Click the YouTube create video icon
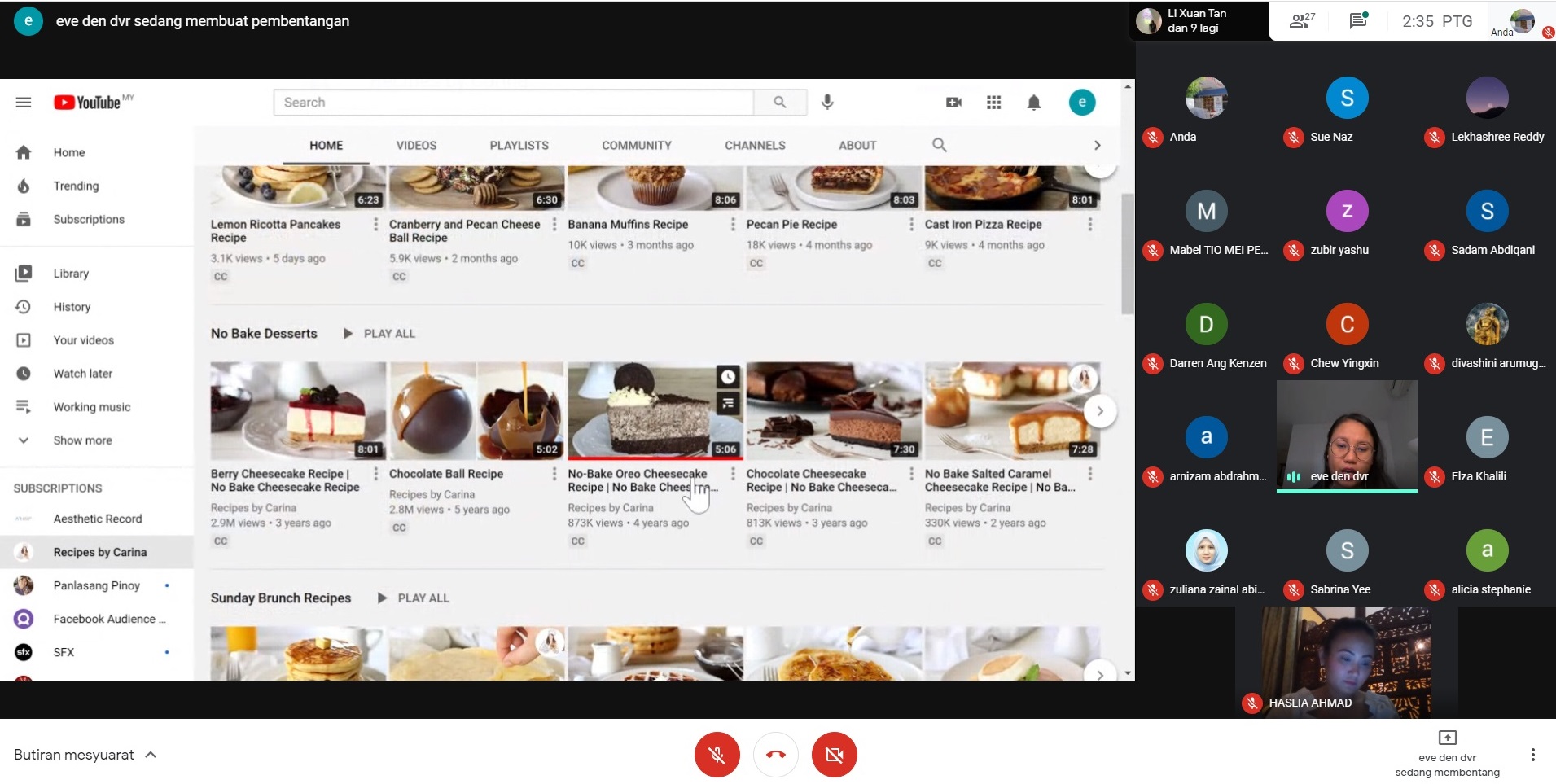This screenshot has height=784, width=1556. 953,103
